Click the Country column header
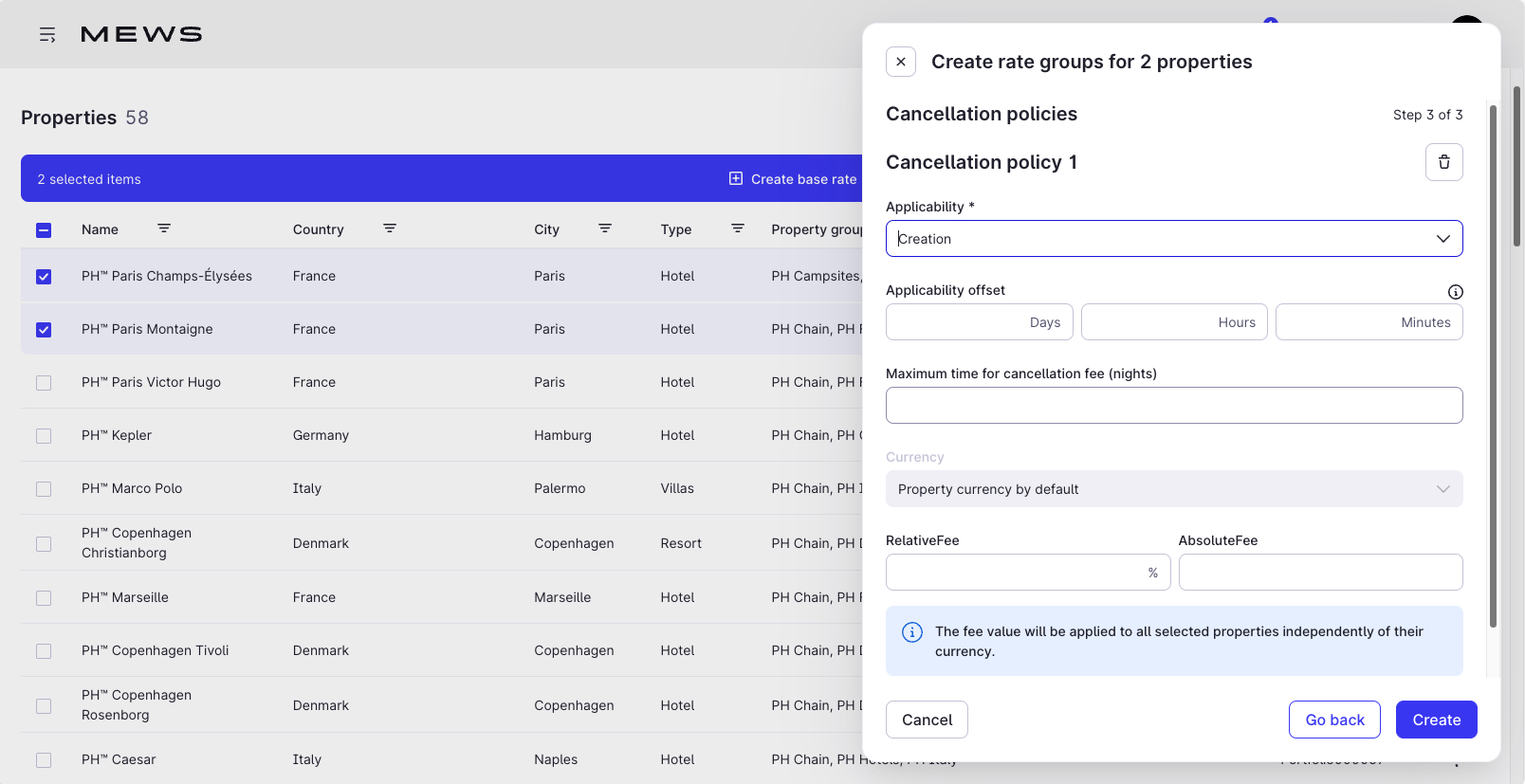The height and width of the screenshot is (784, 1525). [319, 229]
